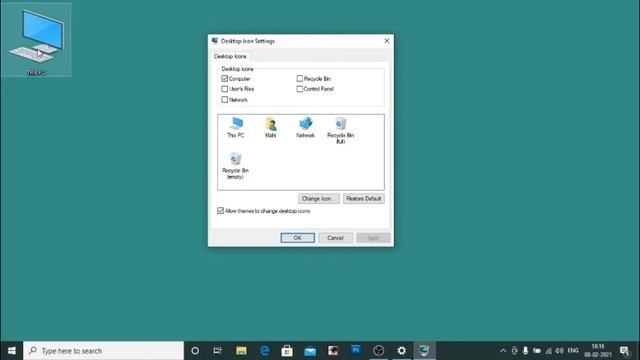This screenshot has height=360, width=640.
Task: Check the User's Files checkbox
Action: tap(224, 89)
